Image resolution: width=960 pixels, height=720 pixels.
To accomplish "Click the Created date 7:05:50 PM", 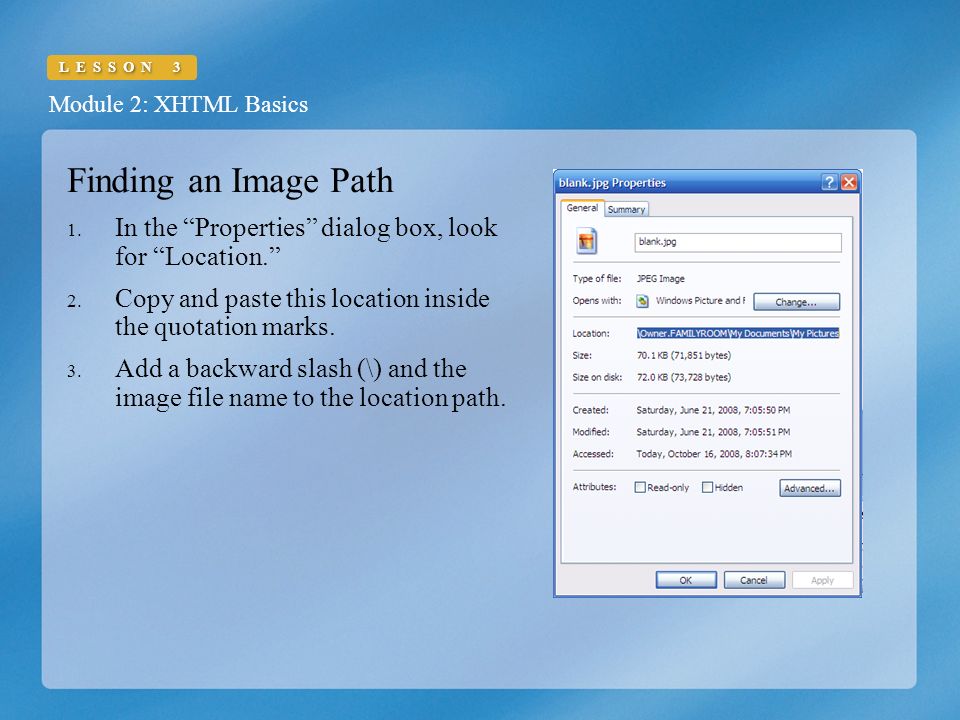I will pyautogui.click(x=713, y=410).
